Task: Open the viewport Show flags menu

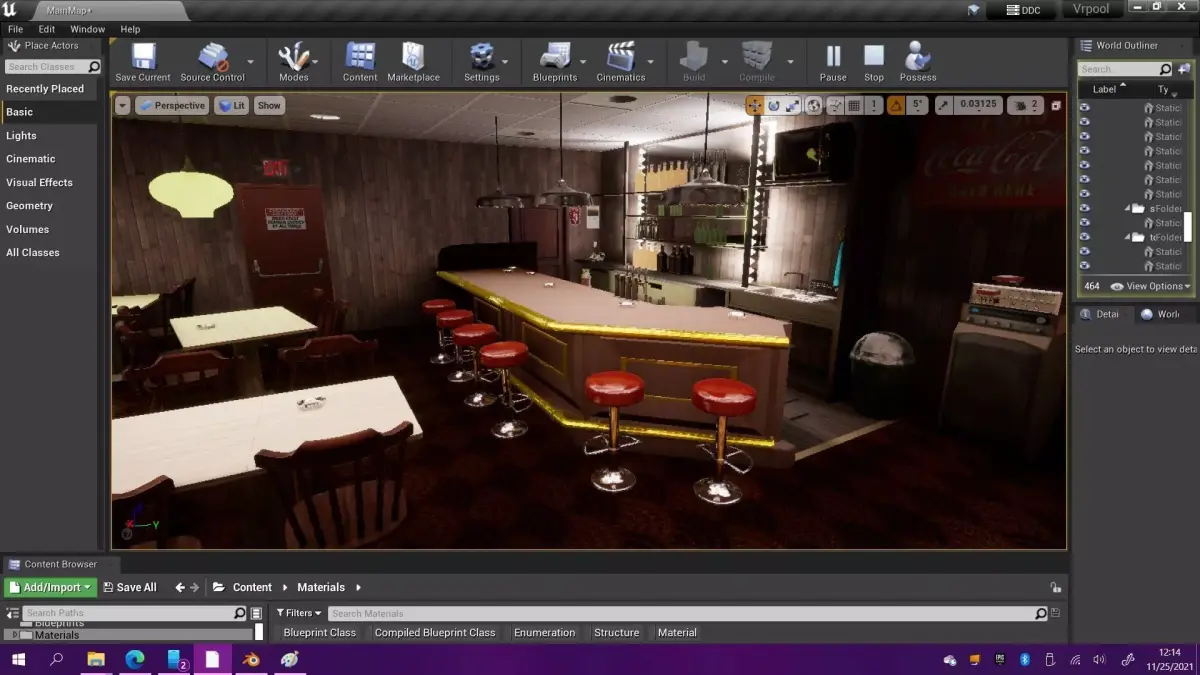Action: click(x=269, y=105)
